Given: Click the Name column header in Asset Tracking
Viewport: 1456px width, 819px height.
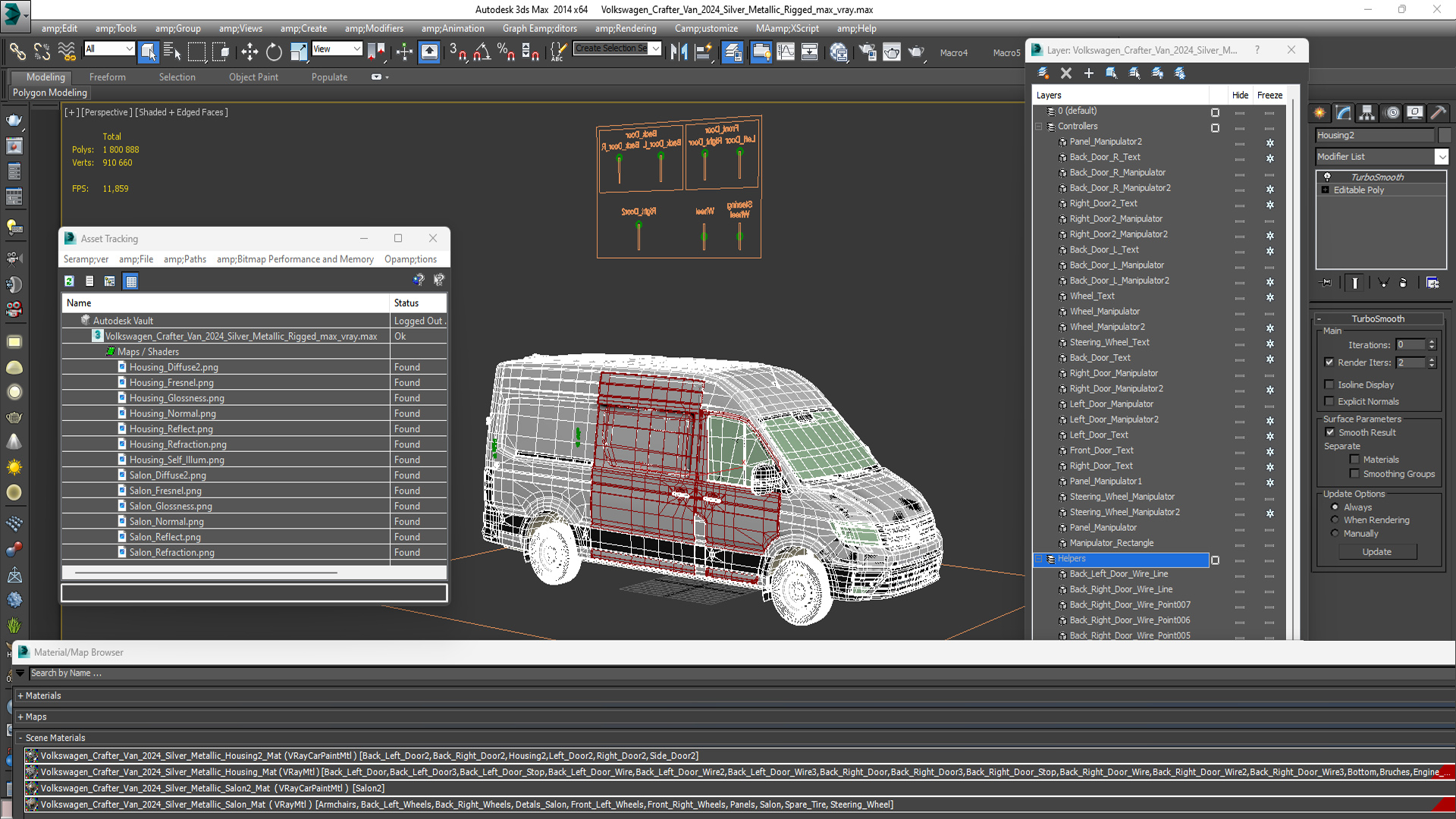Looking at the screenshot, I should coord(226,303).
